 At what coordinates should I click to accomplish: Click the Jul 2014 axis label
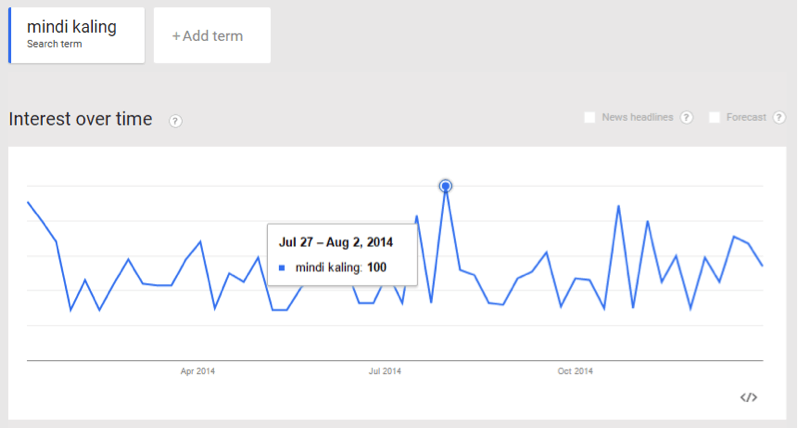pyautogui.click(x=384, y=371)
